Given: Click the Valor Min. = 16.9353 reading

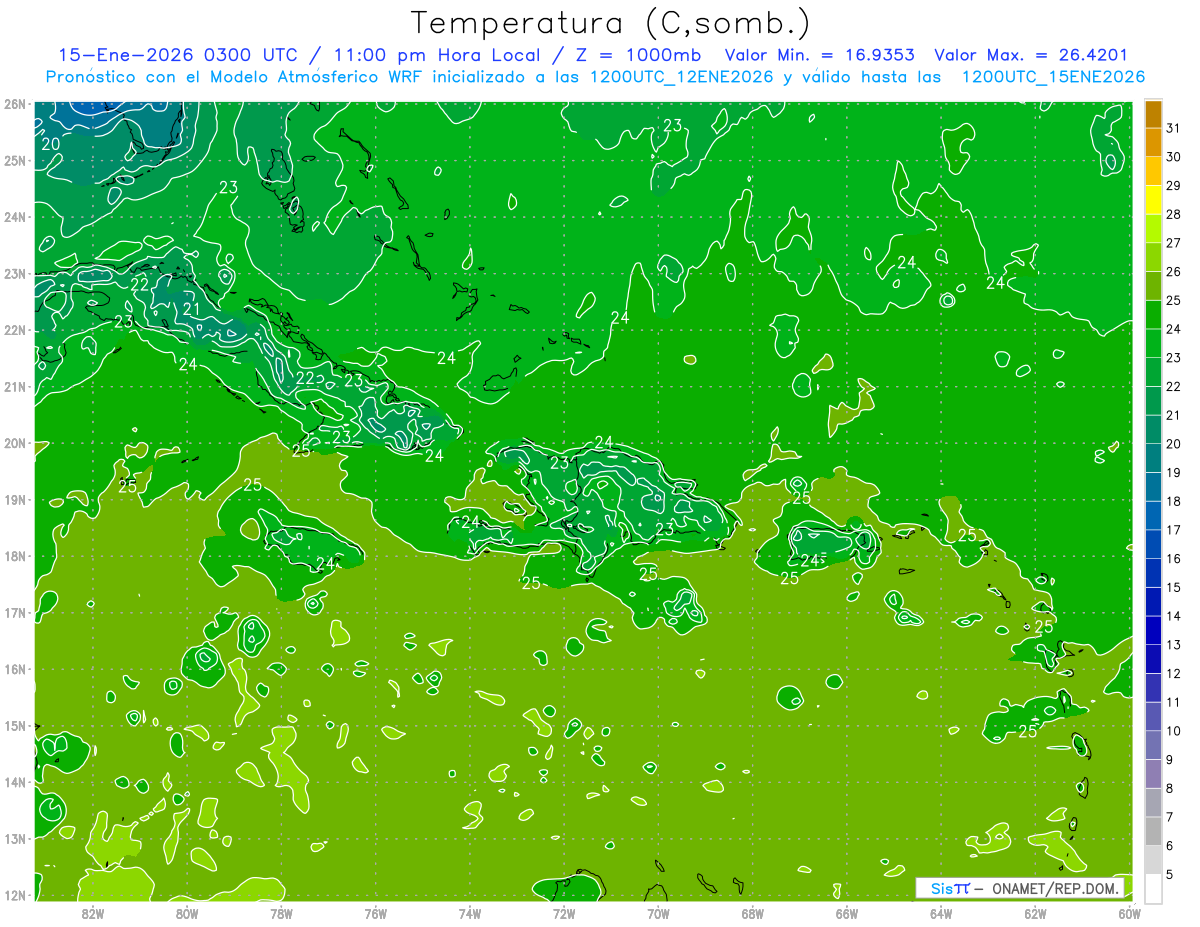Looking at the screenshot, I should pyautogui.click(x=820, y=55).
